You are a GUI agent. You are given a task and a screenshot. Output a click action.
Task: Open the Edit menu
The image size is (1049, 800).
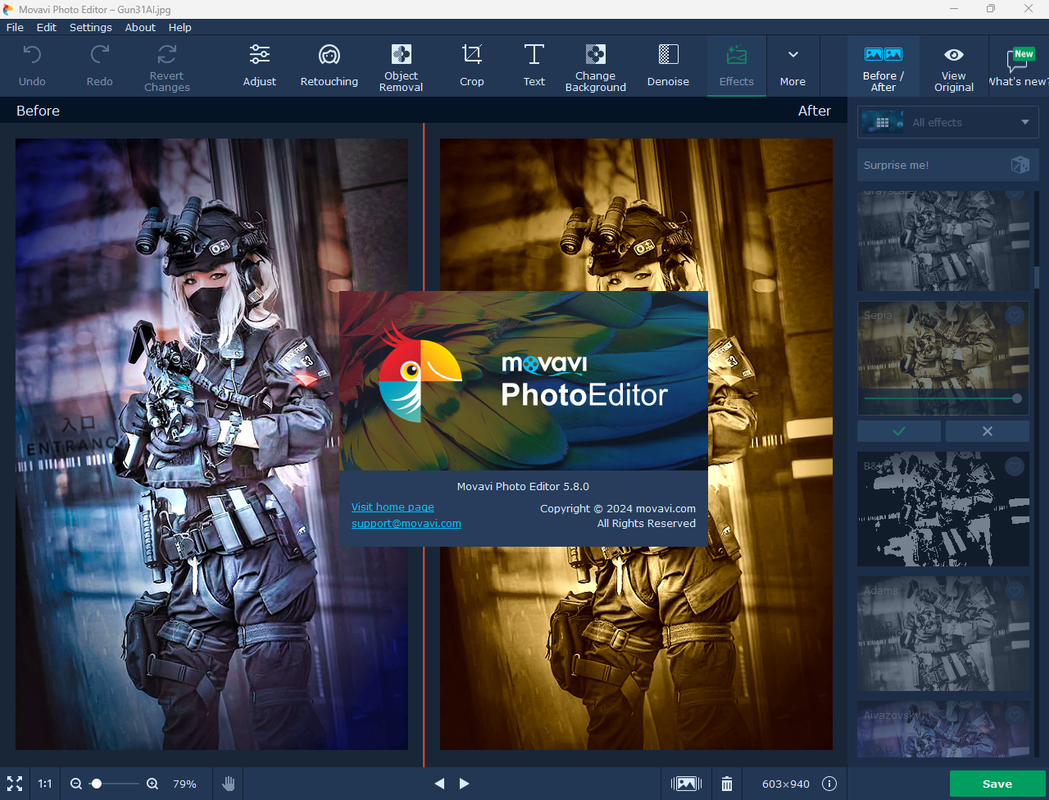click(x=46, y=27)
